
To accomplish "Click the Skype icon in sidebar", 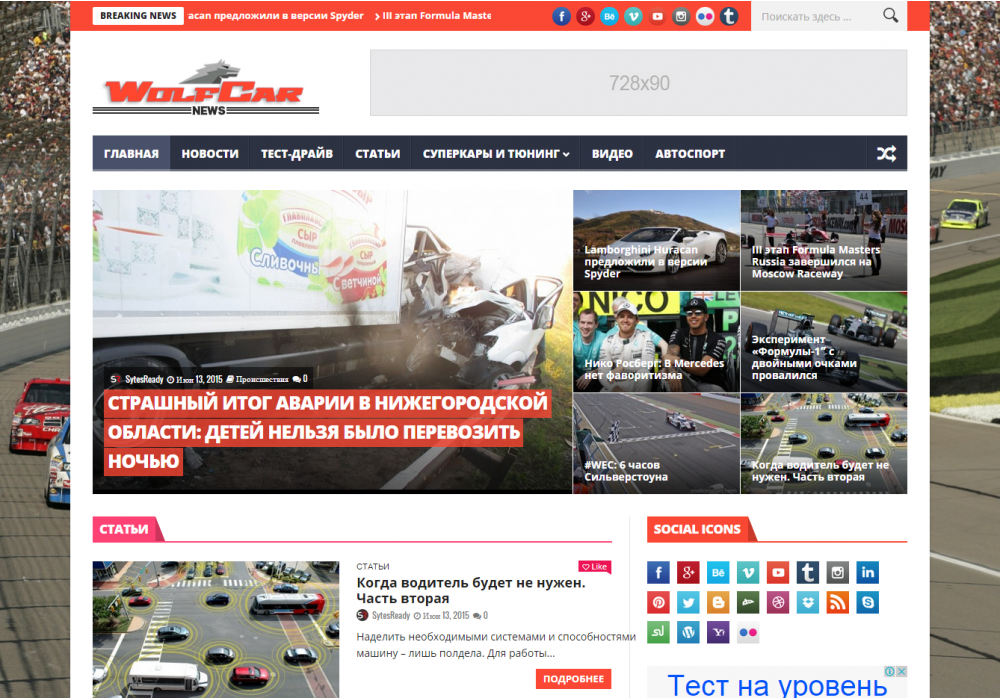I will click(868, 602).
